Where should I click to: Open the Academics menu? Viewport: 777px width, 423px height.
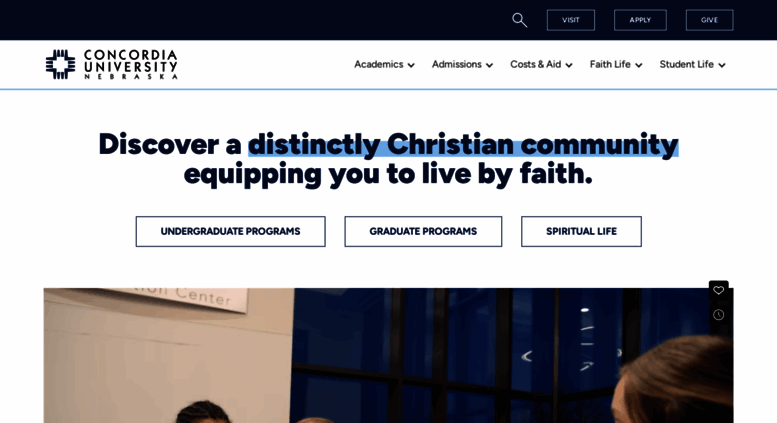click(379, 64)
